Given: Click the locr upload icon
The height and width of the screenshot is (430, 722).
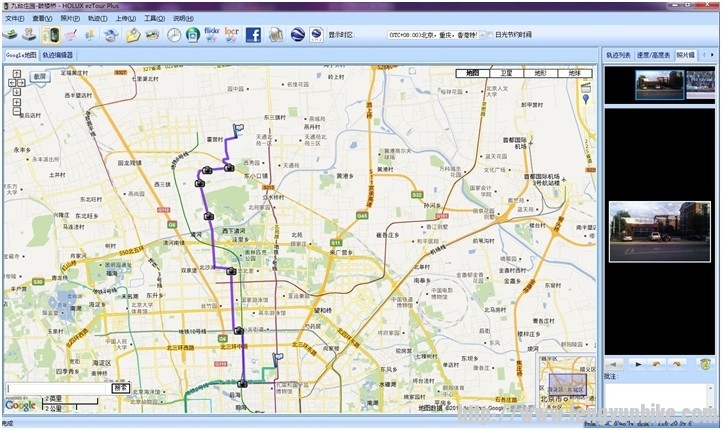Looking at the screenshot, I should (232, 35).
